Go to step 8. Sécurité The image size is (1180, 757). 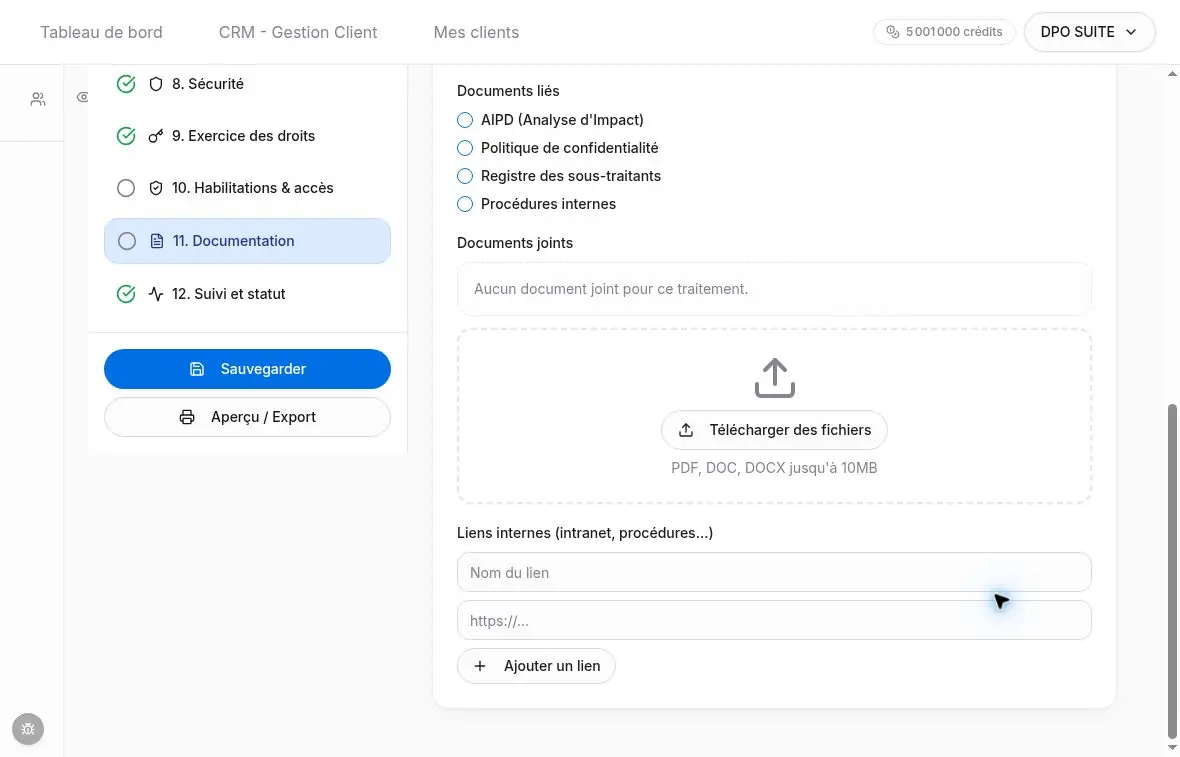click(x=247, y=84)
